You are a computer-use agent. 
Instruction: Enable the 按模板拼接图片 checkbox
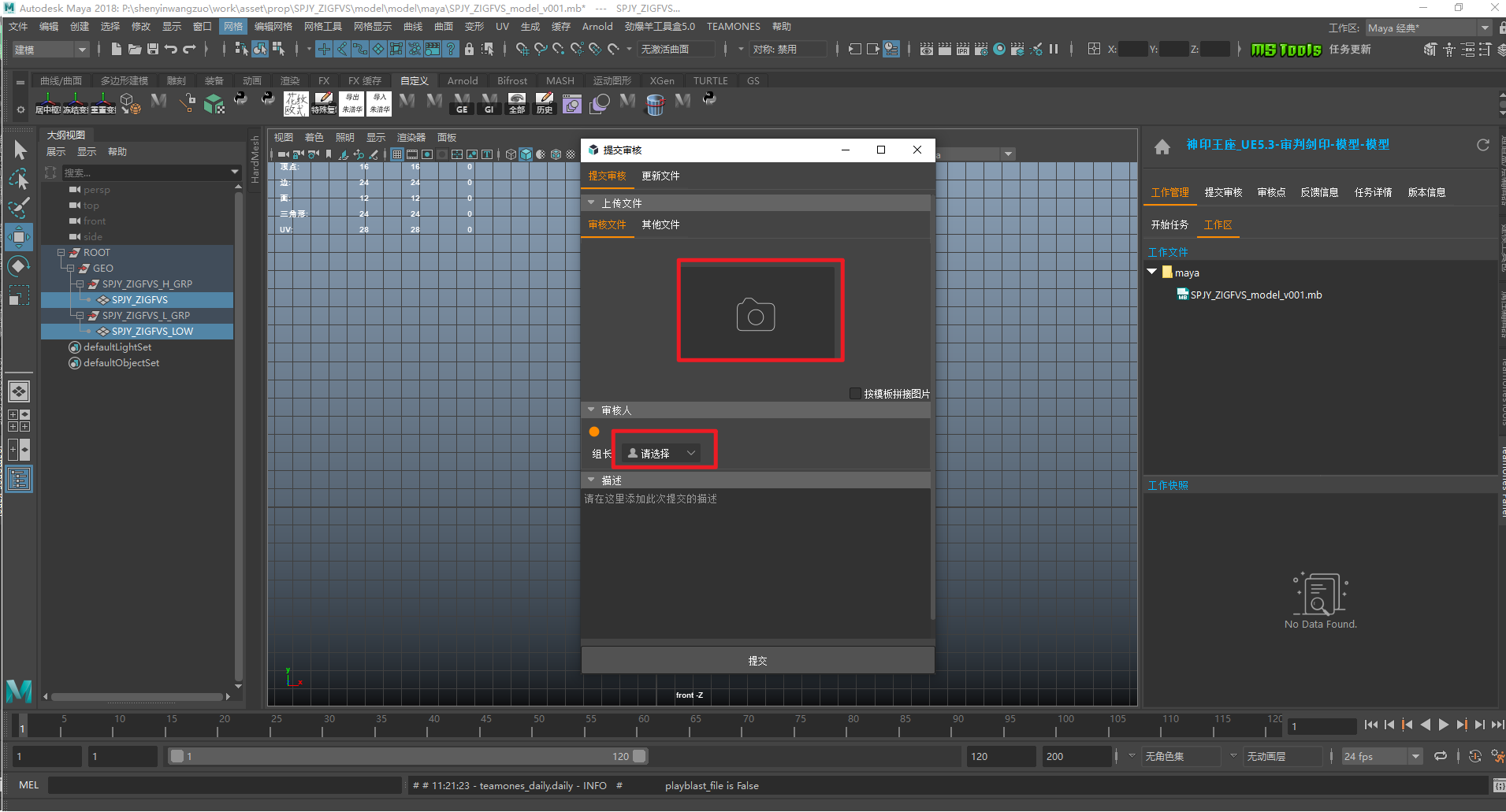click(x=855, y=393)
